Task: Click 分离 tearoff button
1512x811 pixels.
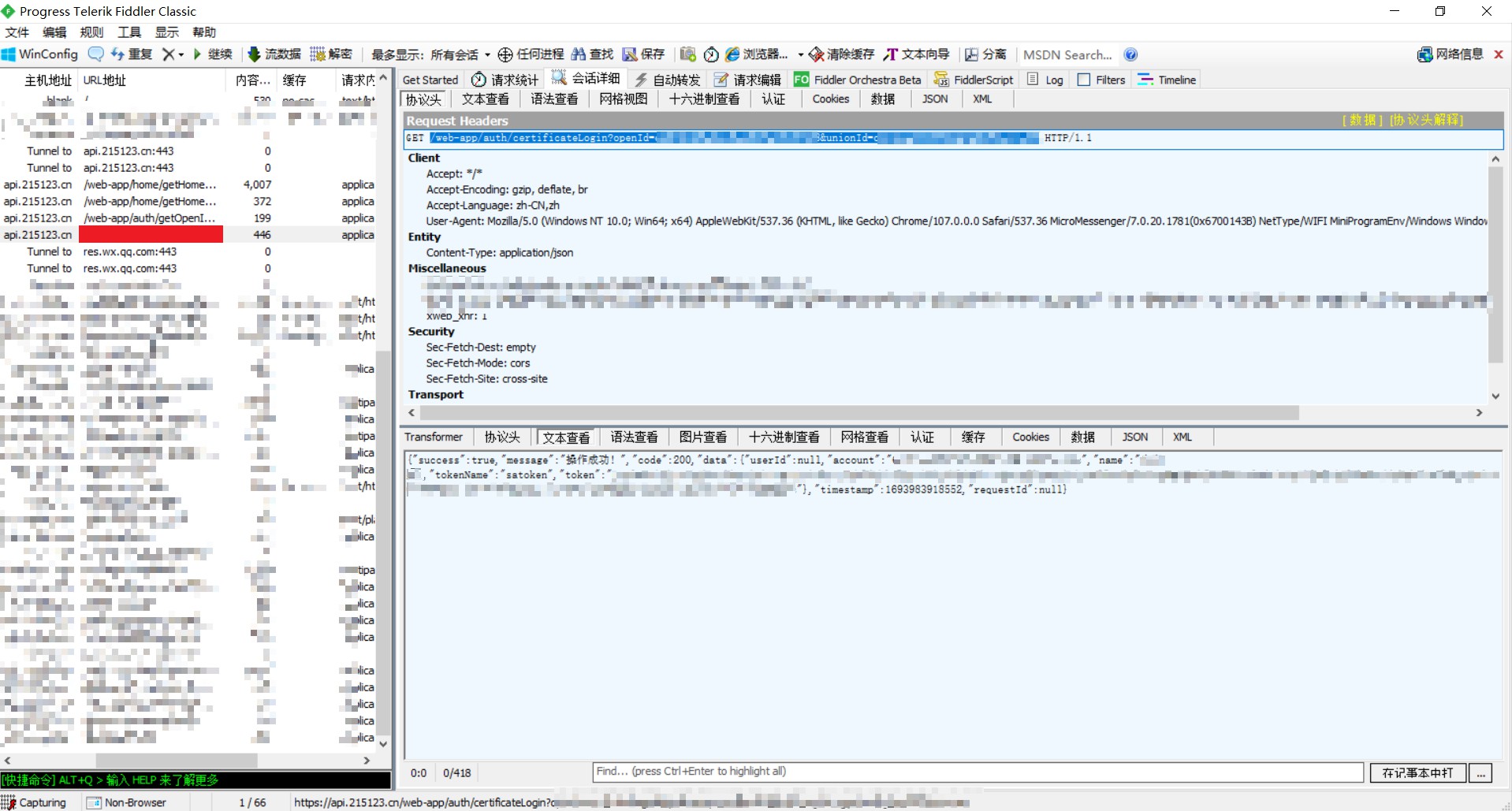Action: pyautogui.click(x=985, y=54)
